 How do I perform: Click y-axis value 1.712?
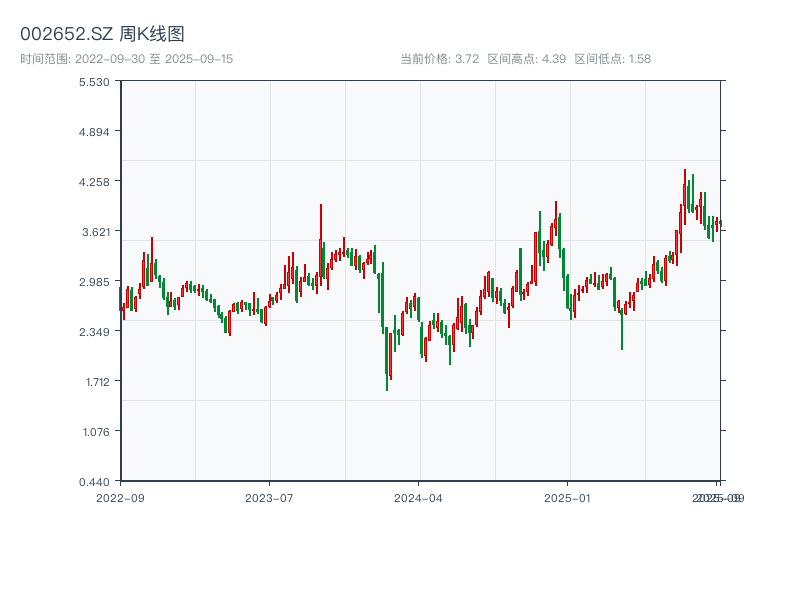(x=97, y=382)
